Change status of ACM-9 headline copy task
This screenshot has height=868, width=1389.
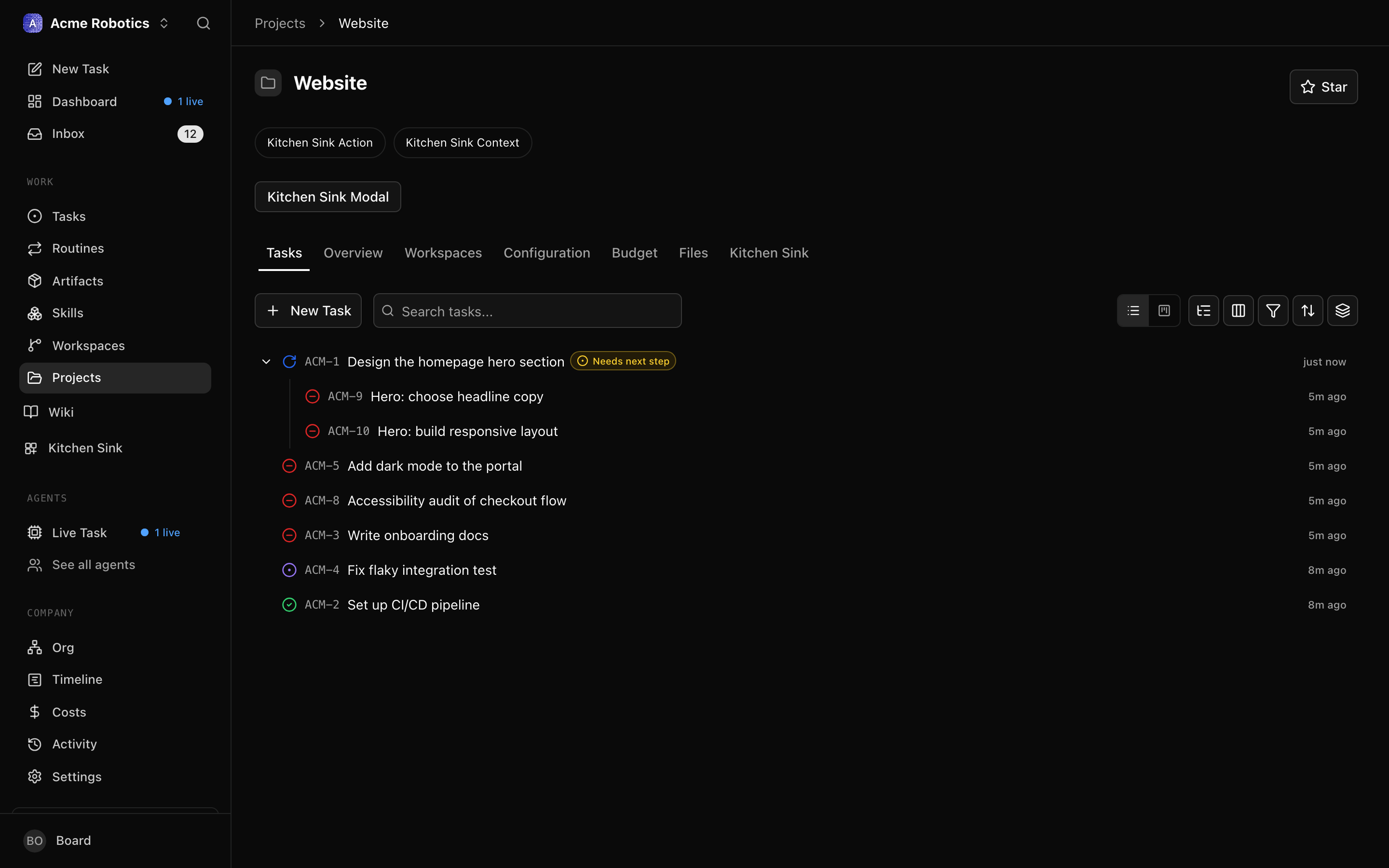pyautogui.click(x=312, y=397)
